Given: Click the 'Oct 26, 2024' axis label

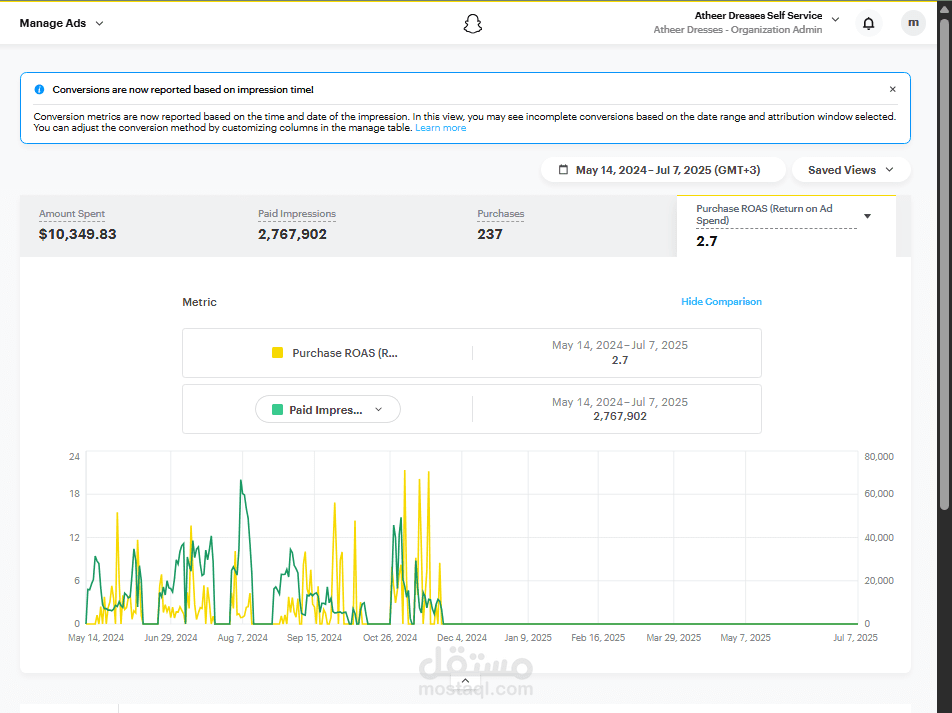Looking at the screenshot, I should (390, 638).
